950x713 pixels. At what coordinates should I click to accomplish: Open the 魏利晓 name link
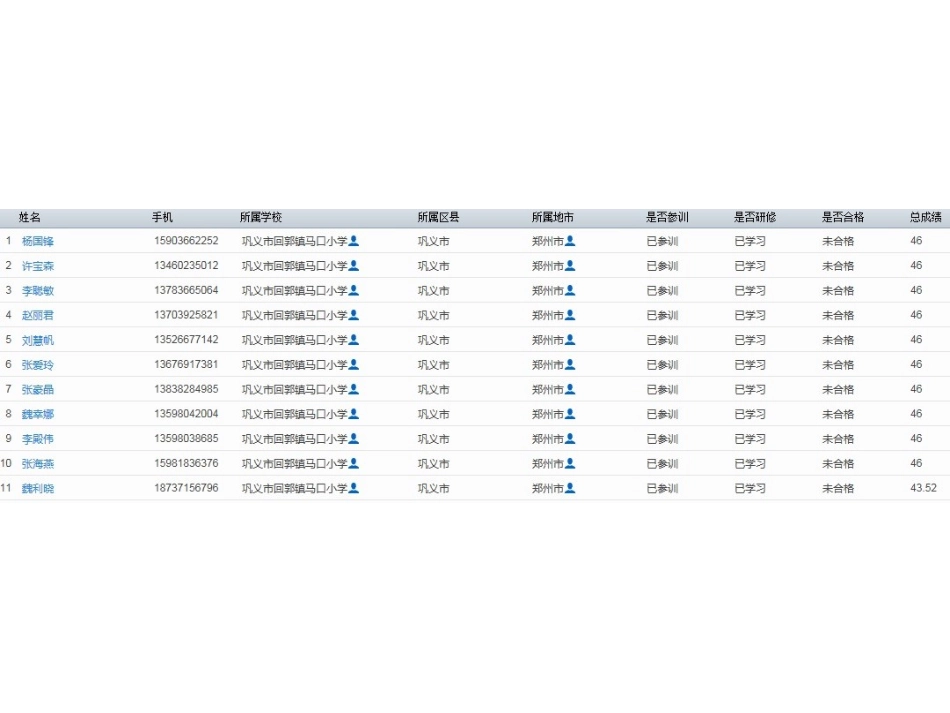(x=38, y=488)
